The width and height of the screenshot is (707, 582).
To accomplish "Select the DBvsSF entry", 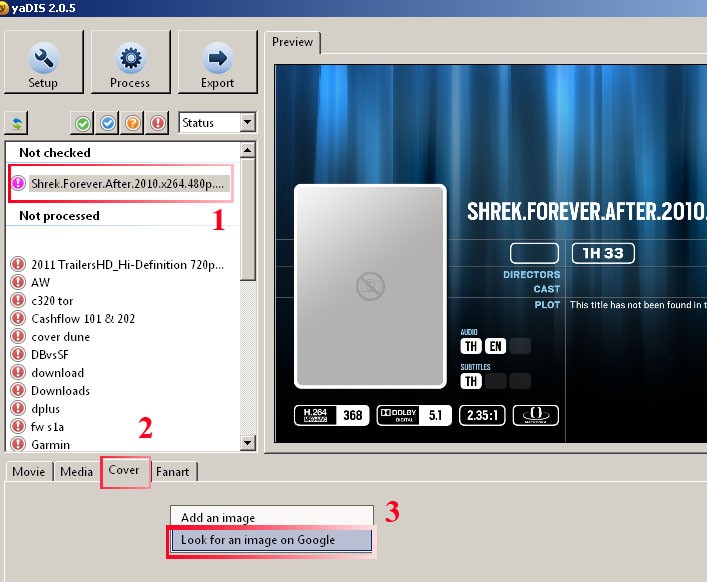I will click(50, 355).
